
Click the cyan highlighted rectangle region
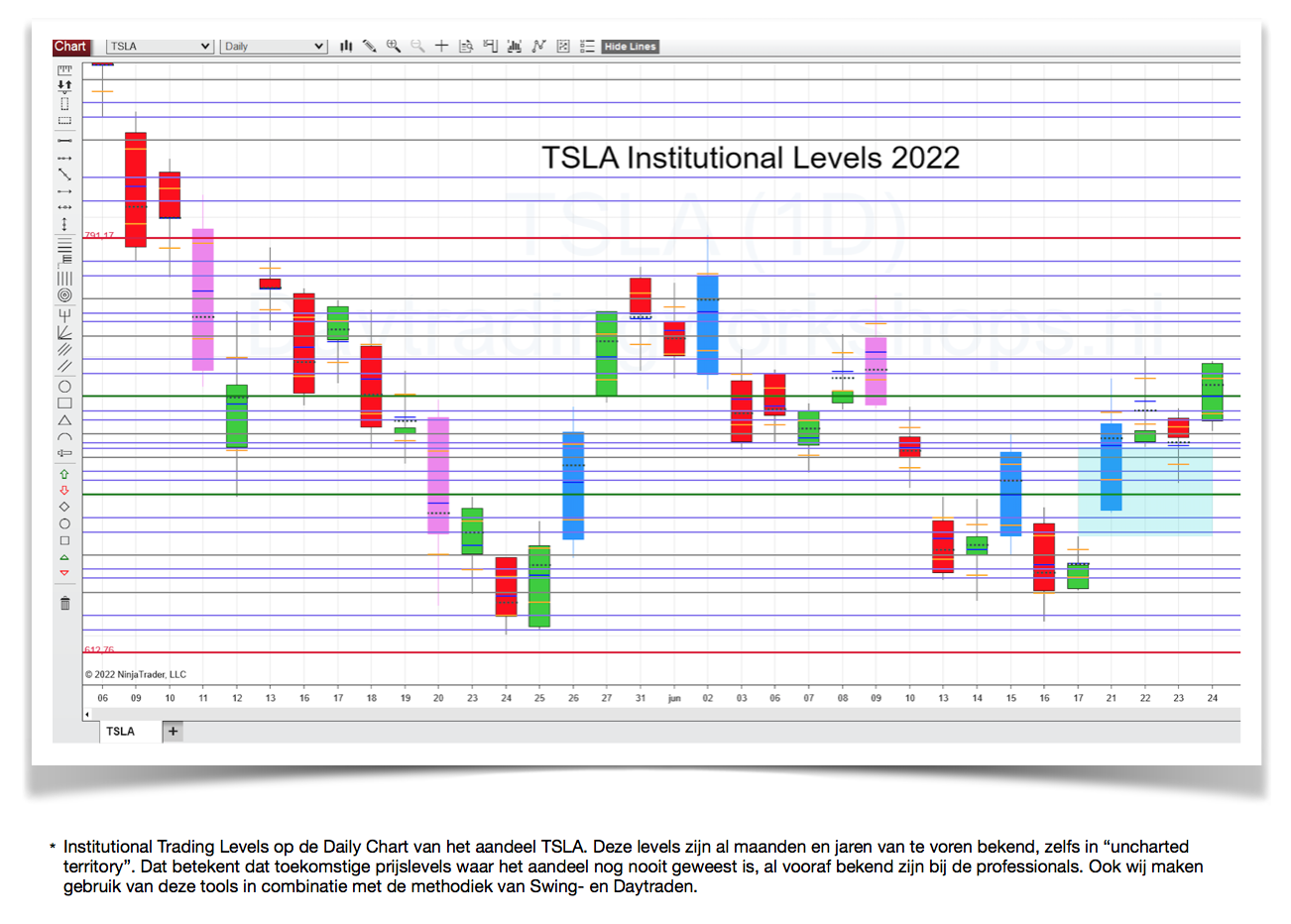tap(1145, 492)
